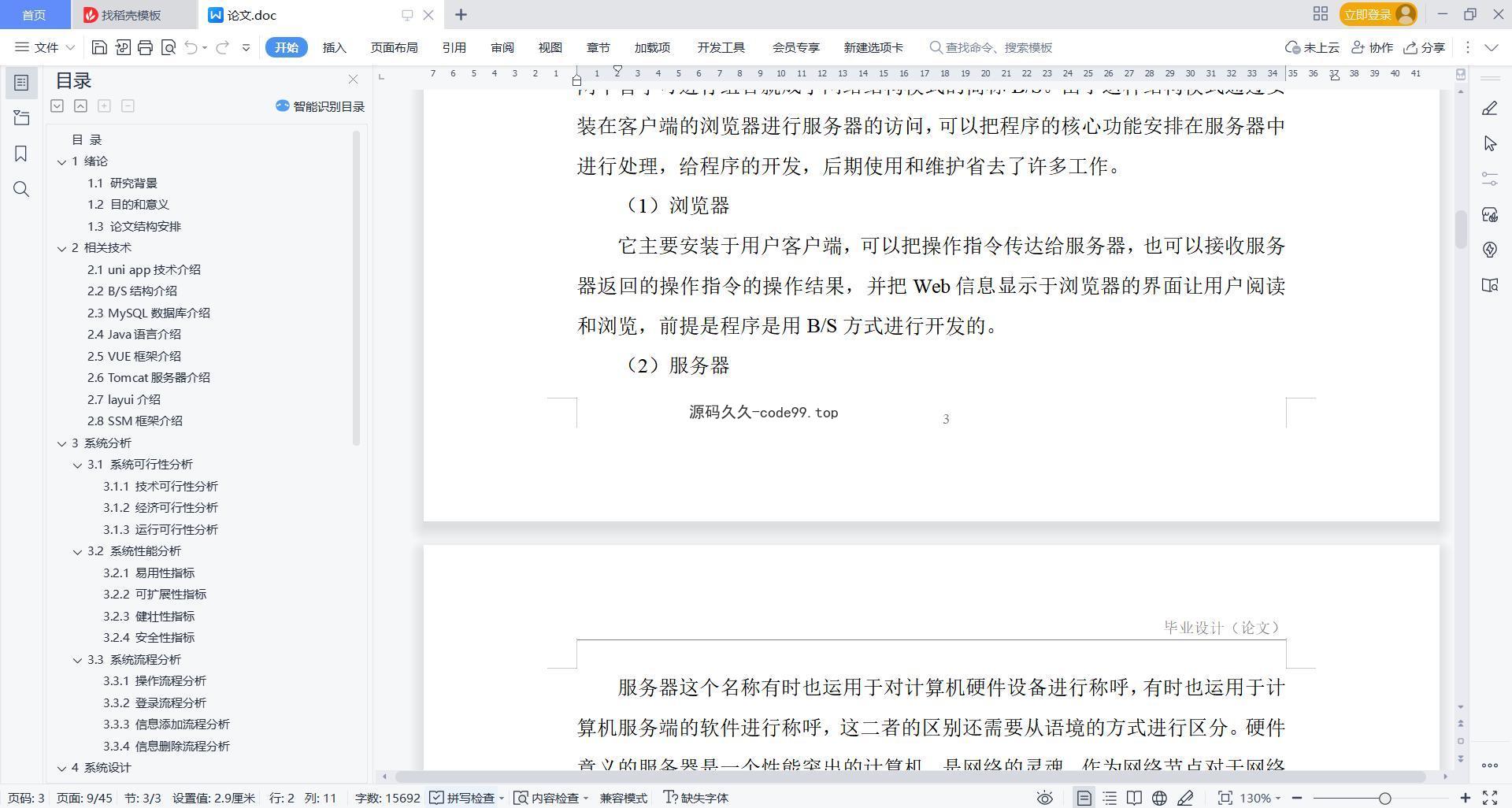The height and width of the screenshot is (808, 1512).
Task: Open the bookmark panel icon in sidebar
Action: (21, 154)
